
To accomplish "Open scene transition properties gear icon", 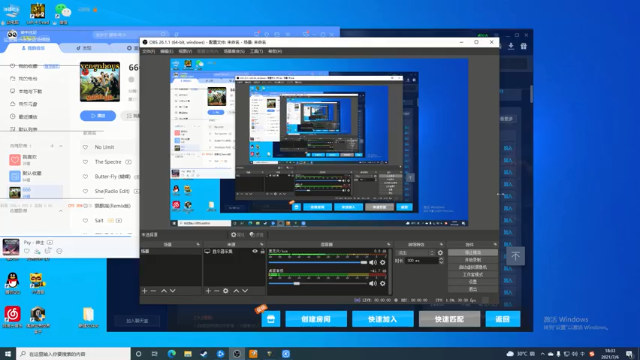I will pos(440,253).
